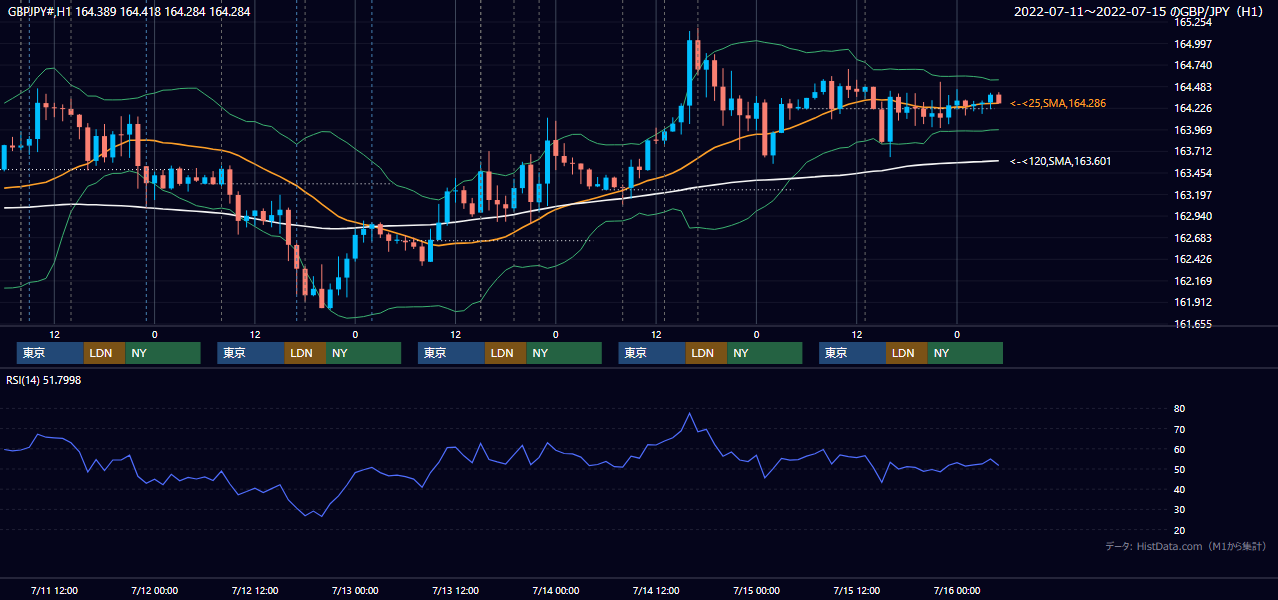Select the 7/16 00:00 time axis label
This screenshot has width=1278, height=600.
[x=957, y=590]
